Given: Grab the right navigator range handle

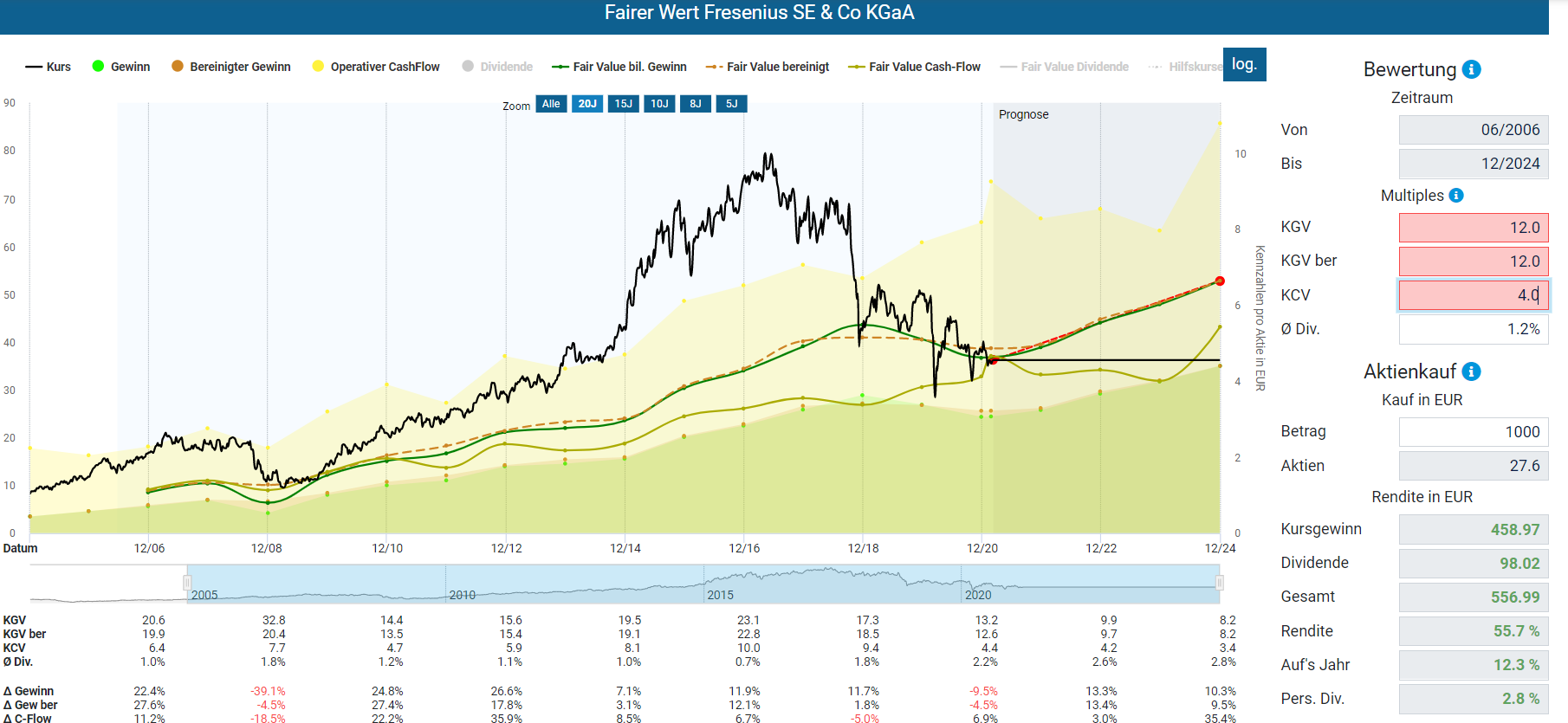Looking at the screenshot, I should coord(1220,583).
